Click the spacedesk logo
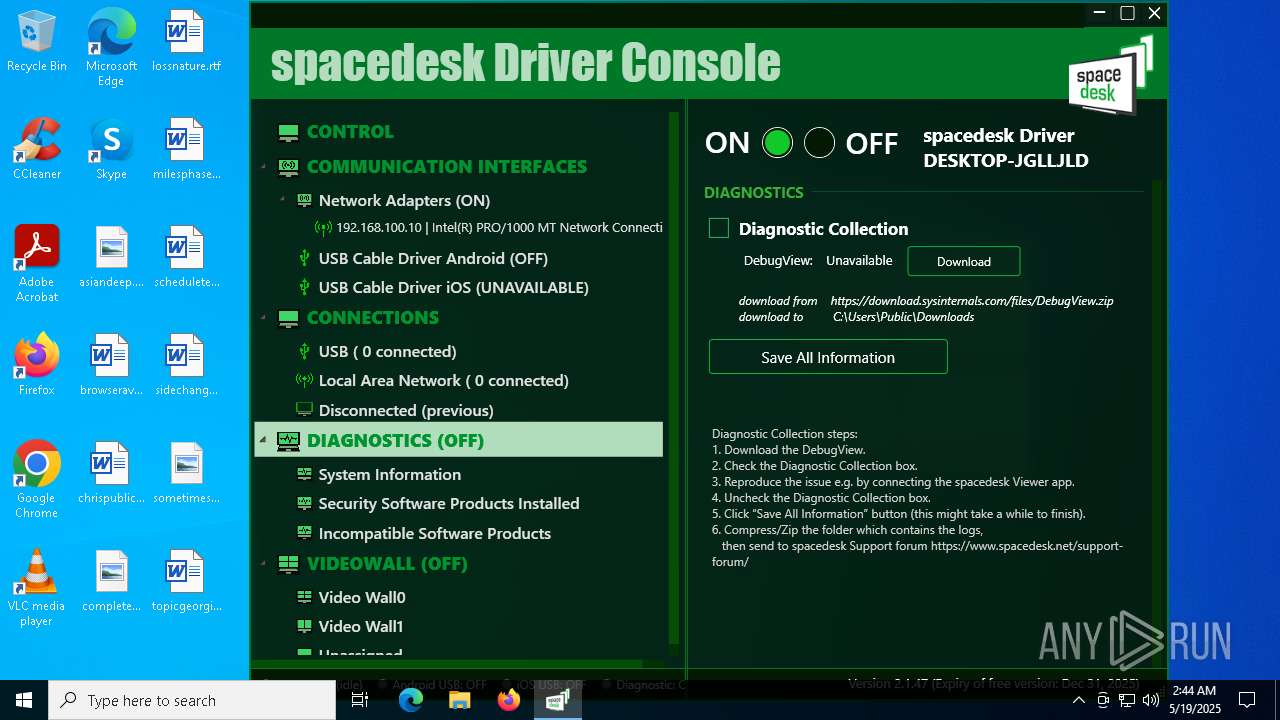Viewport: 1280px width, 720px height. tap(1110, 76)
